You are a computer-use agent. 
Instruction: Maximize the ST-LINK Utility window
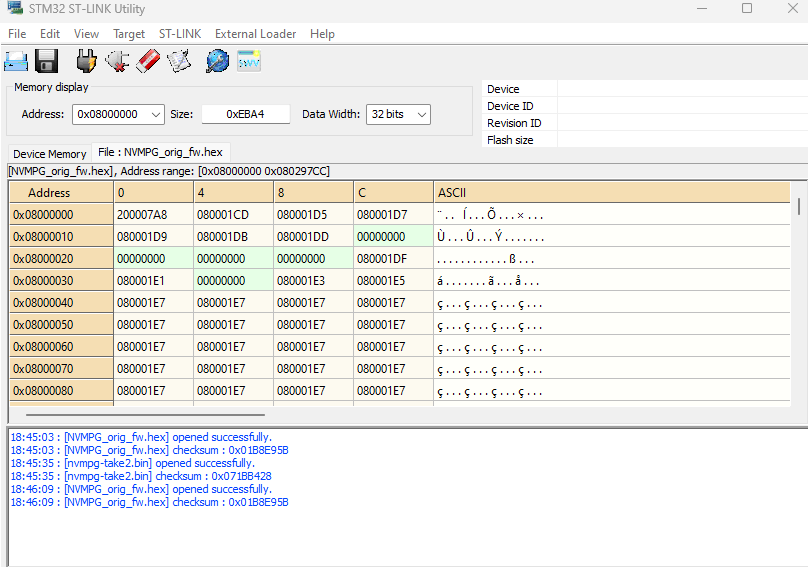(x=747, y=8)
